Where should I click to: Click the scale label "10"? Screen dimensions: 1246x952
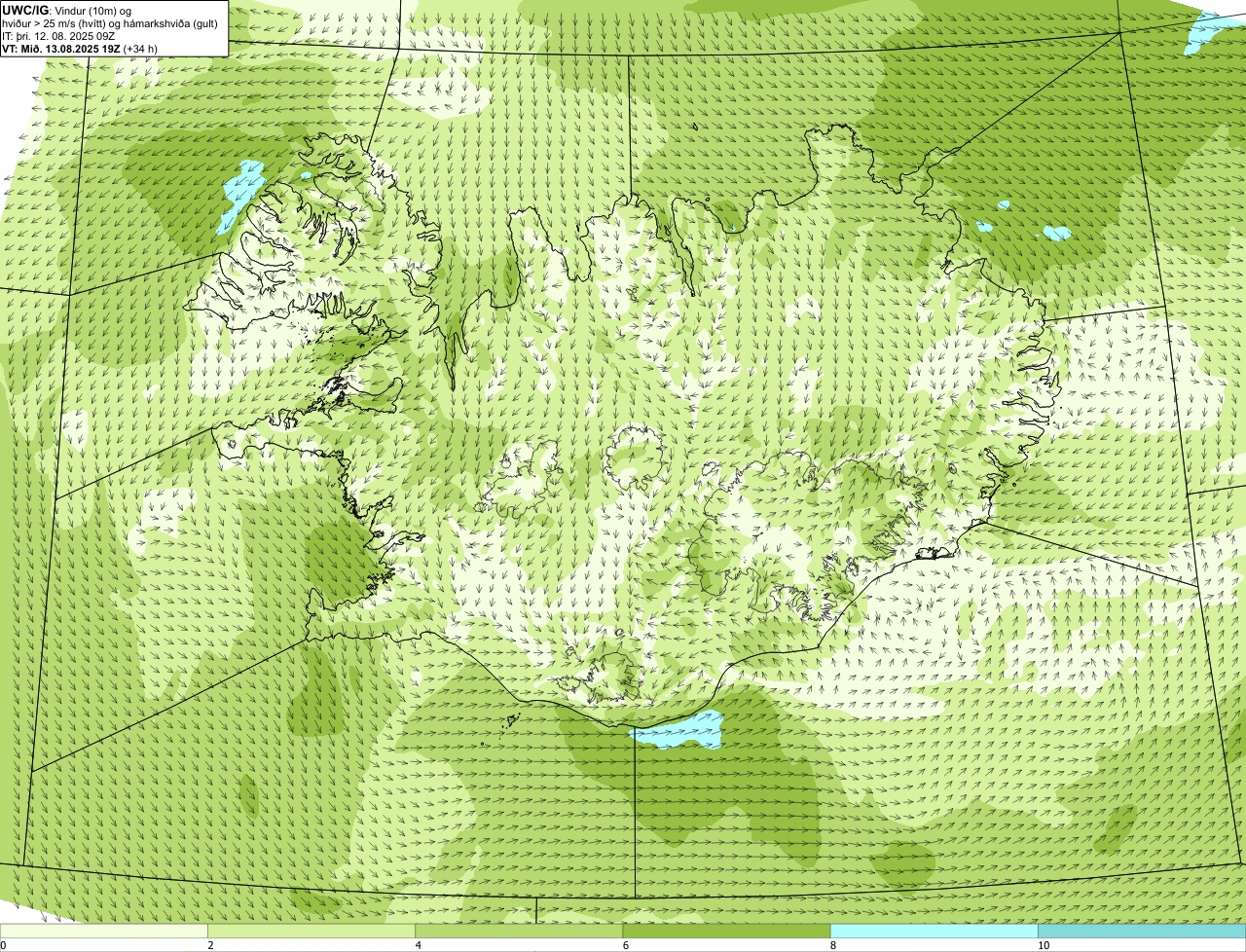coord(1043,945)
